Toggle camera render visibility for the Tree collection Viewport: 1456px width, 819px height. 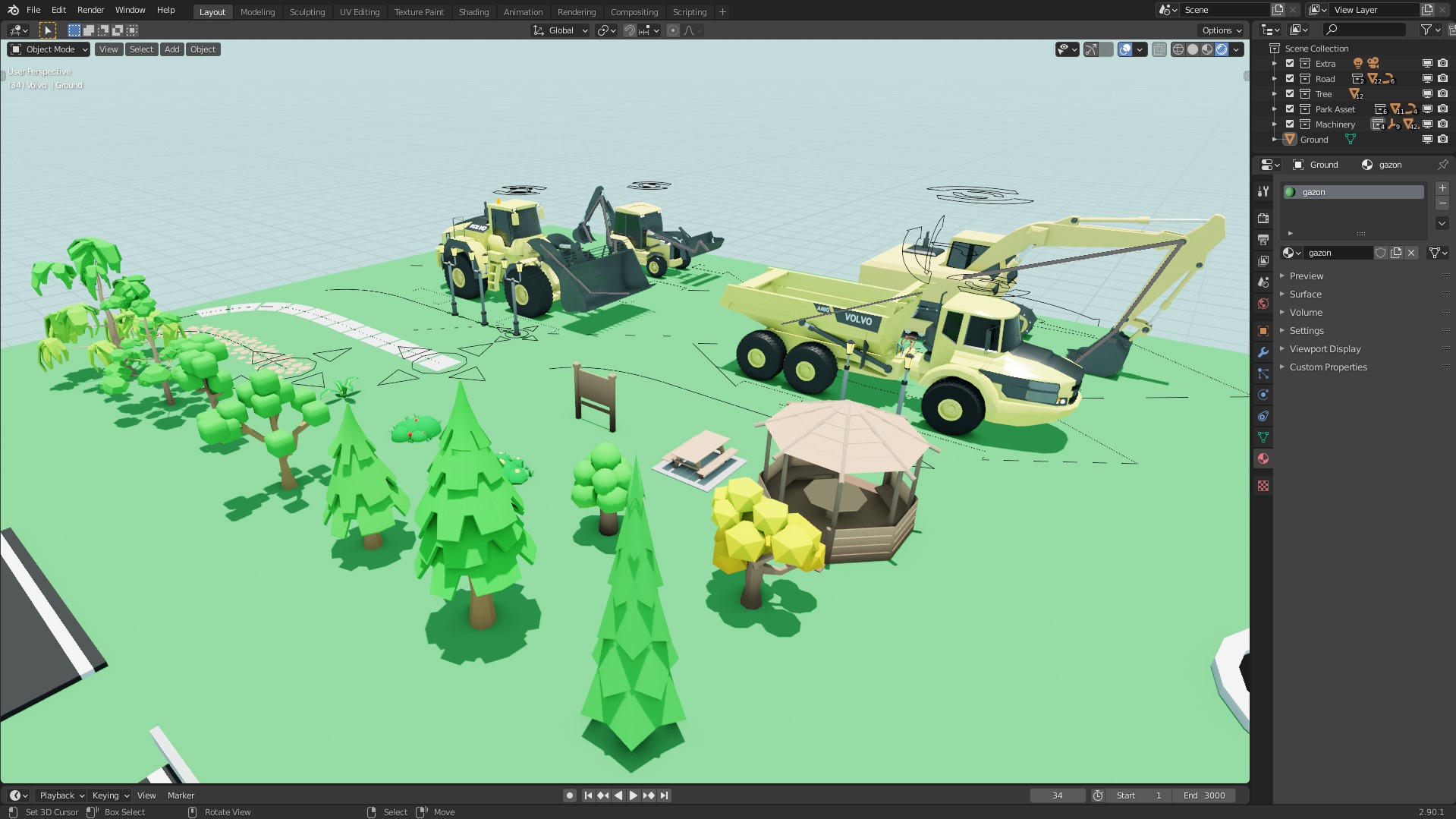1443,93
